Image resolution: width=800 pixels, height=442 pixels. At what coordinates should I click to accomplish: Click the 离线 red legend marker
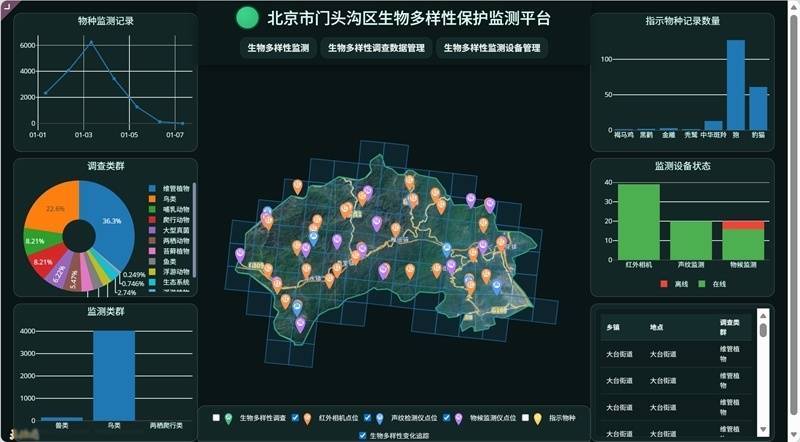[x=663, y=284]
